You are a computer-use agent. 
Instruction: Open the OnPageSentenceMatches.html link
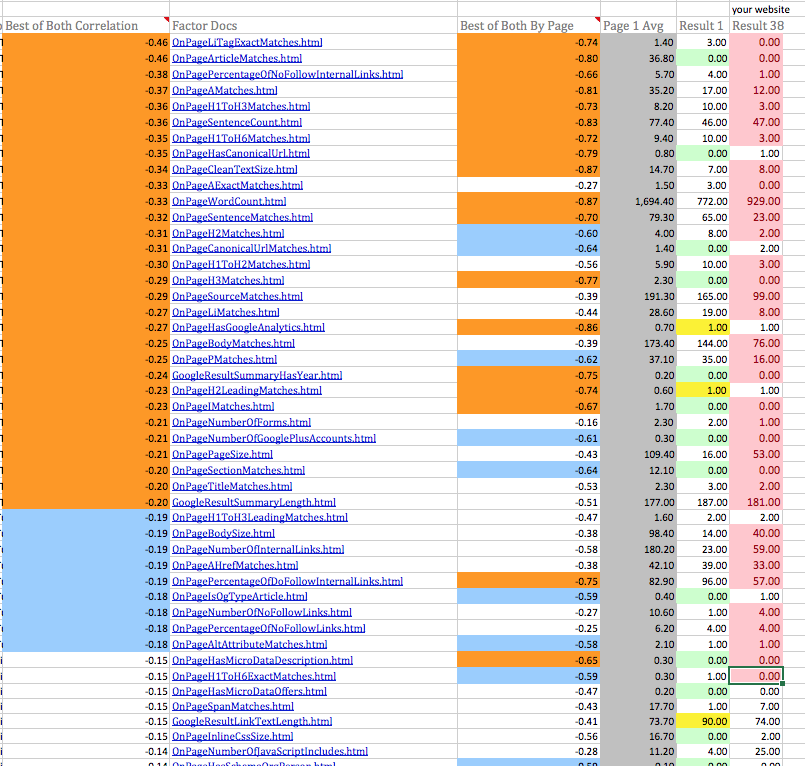tap(242, 217)
